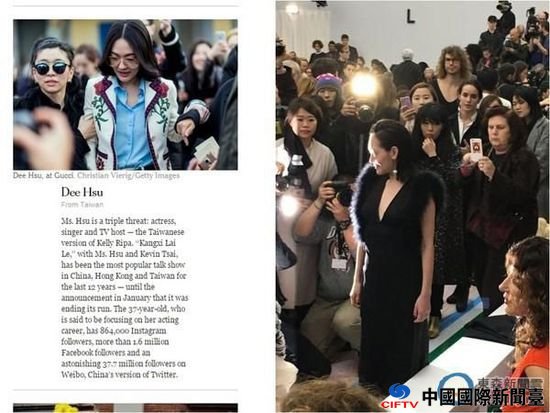Image resolution: width=550 pixels, height=413 pixels.
Task: Click the sunglasses on the woman at left
Action: [51, 68]
